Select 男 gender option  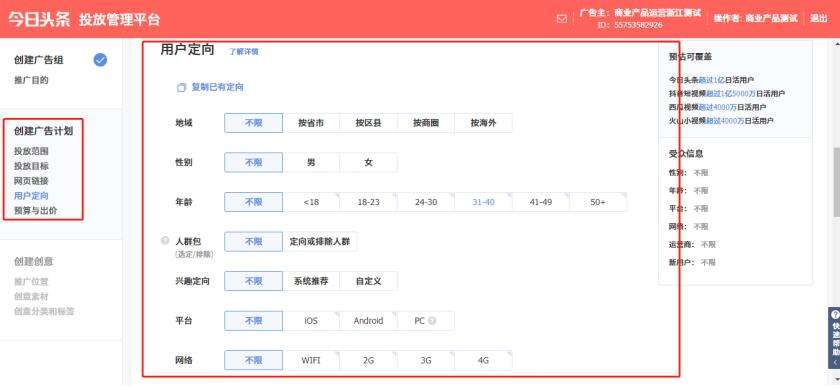coord(311,162)
